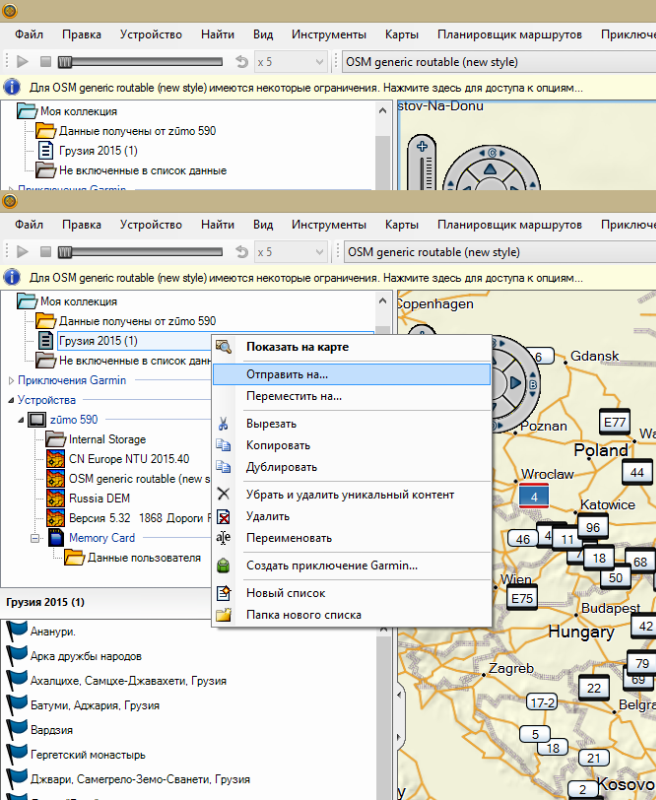Click the OSM restrictions notice in lower window

click(306, 278)
